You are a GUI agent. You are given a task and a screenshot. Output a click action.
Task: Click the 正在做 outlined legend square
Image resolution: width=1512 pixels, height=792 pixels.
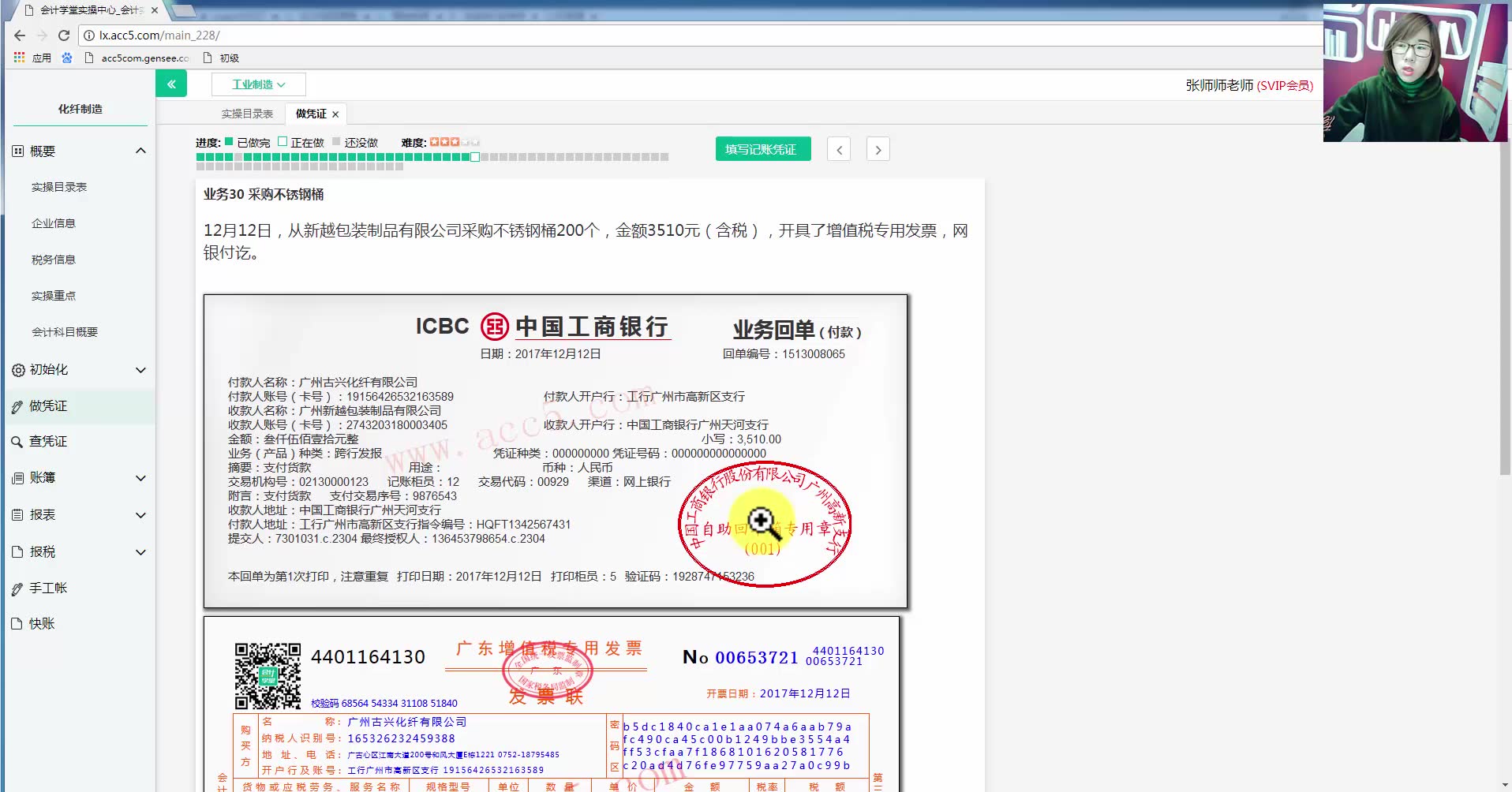coord(283,142)
